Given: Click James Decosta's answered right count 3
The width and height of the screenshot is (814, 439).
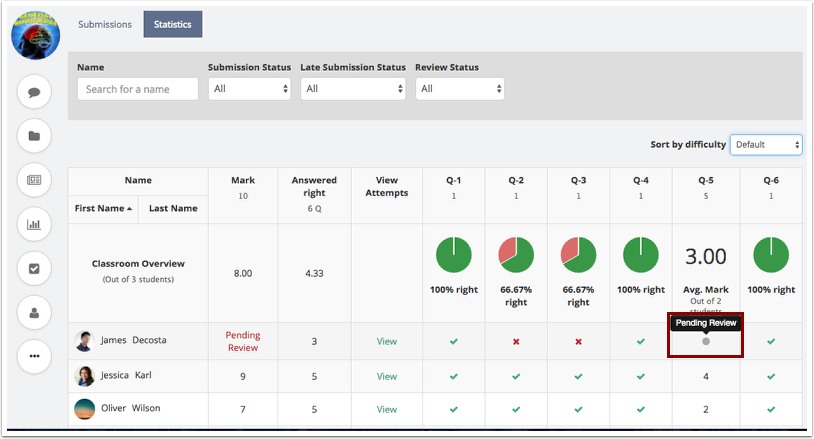Looking at the screenshot, I should (314, 341).
